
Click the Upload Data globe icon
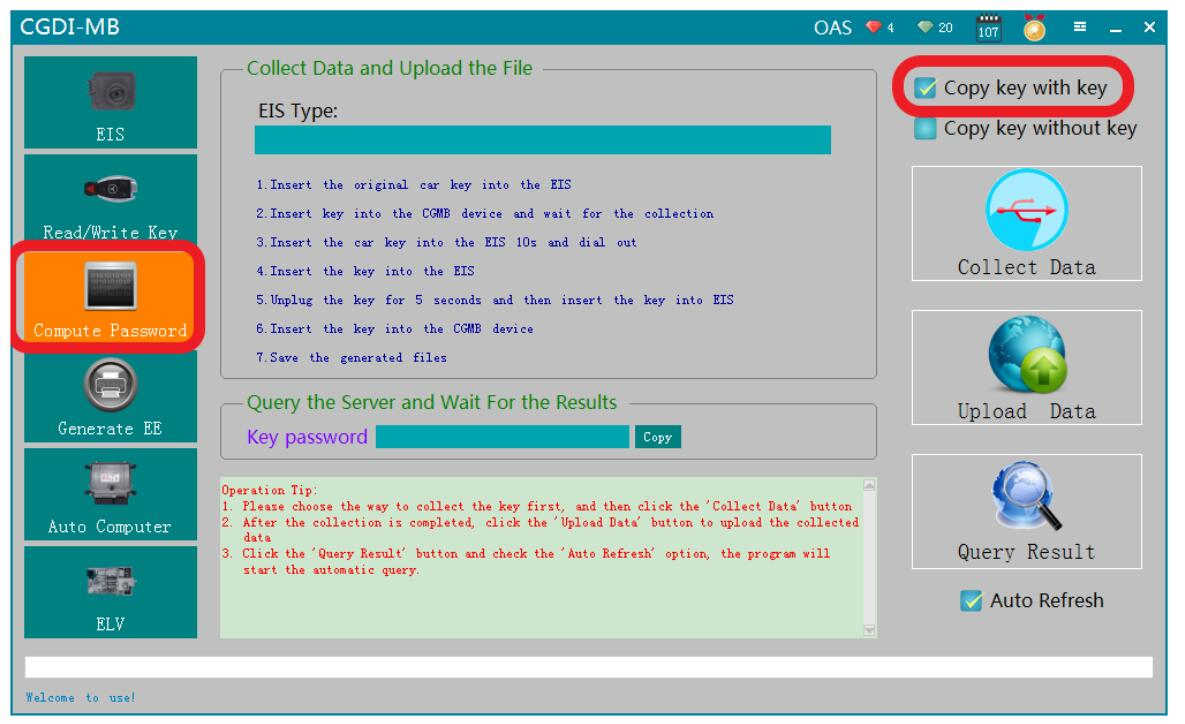pos(1026,354)
